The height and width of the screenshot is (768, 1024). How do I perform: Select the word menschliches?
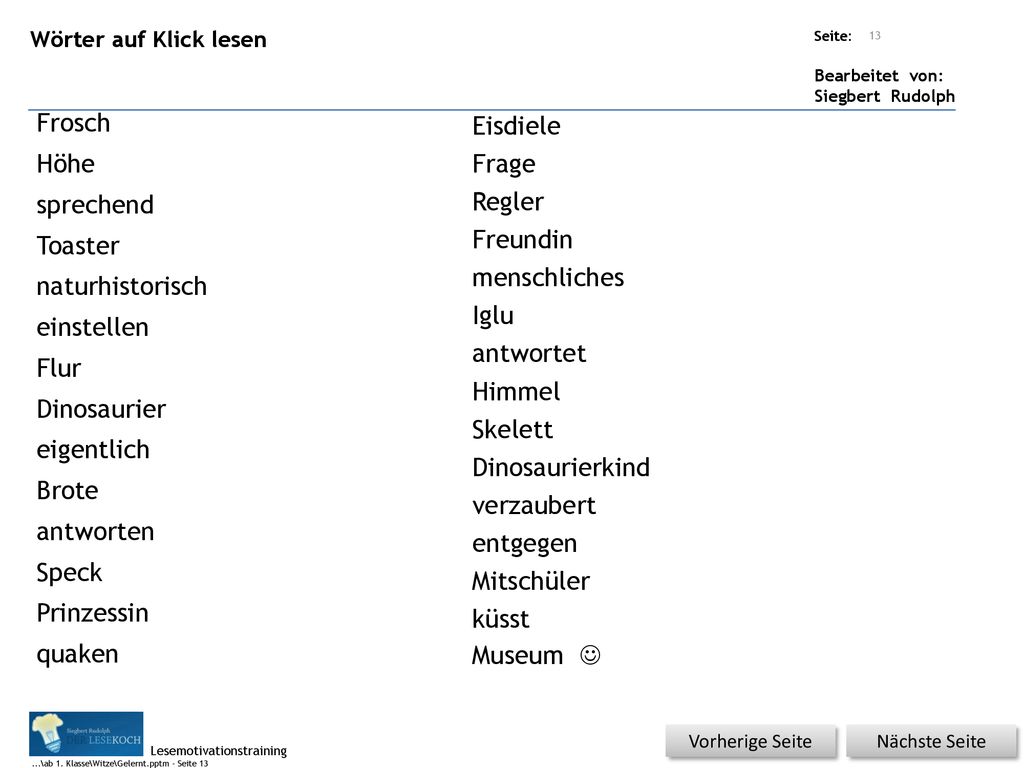548,278
